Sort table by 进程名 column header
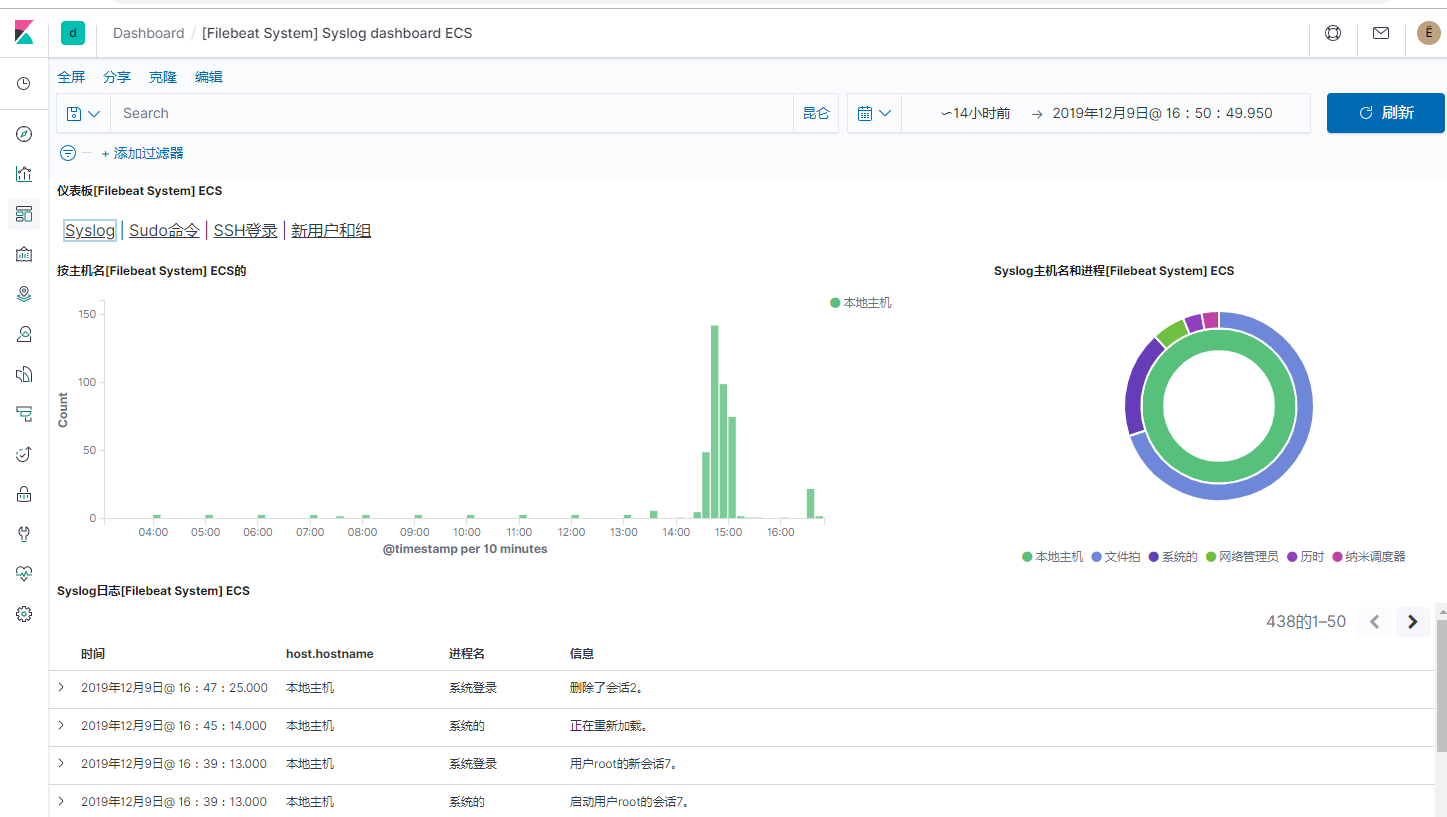The width and height of the screenshot is (1447, 817). coord(467,654)
